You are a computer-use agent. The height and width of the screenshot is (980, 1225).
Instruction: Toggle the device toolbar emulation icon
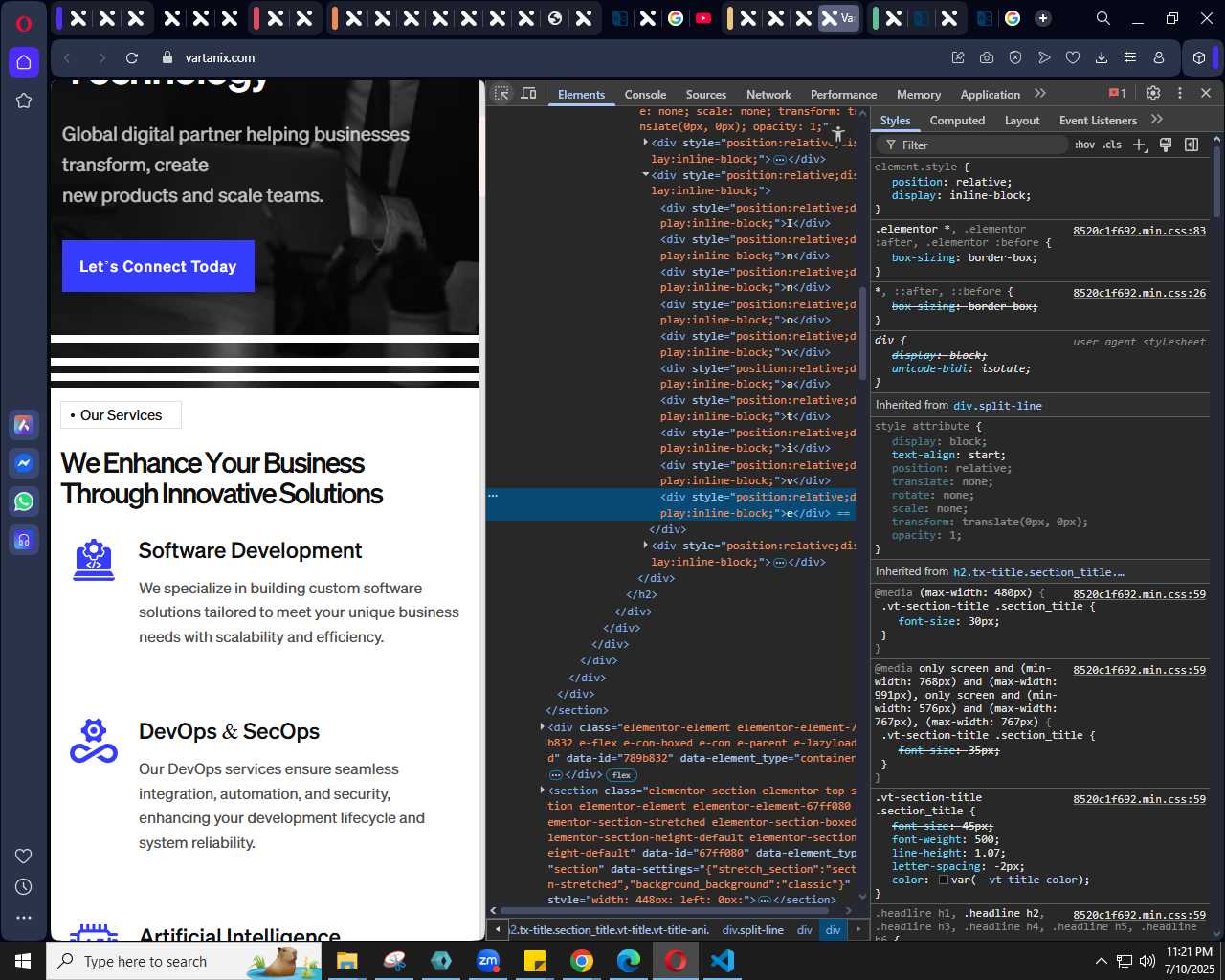[x=528, y=94]
